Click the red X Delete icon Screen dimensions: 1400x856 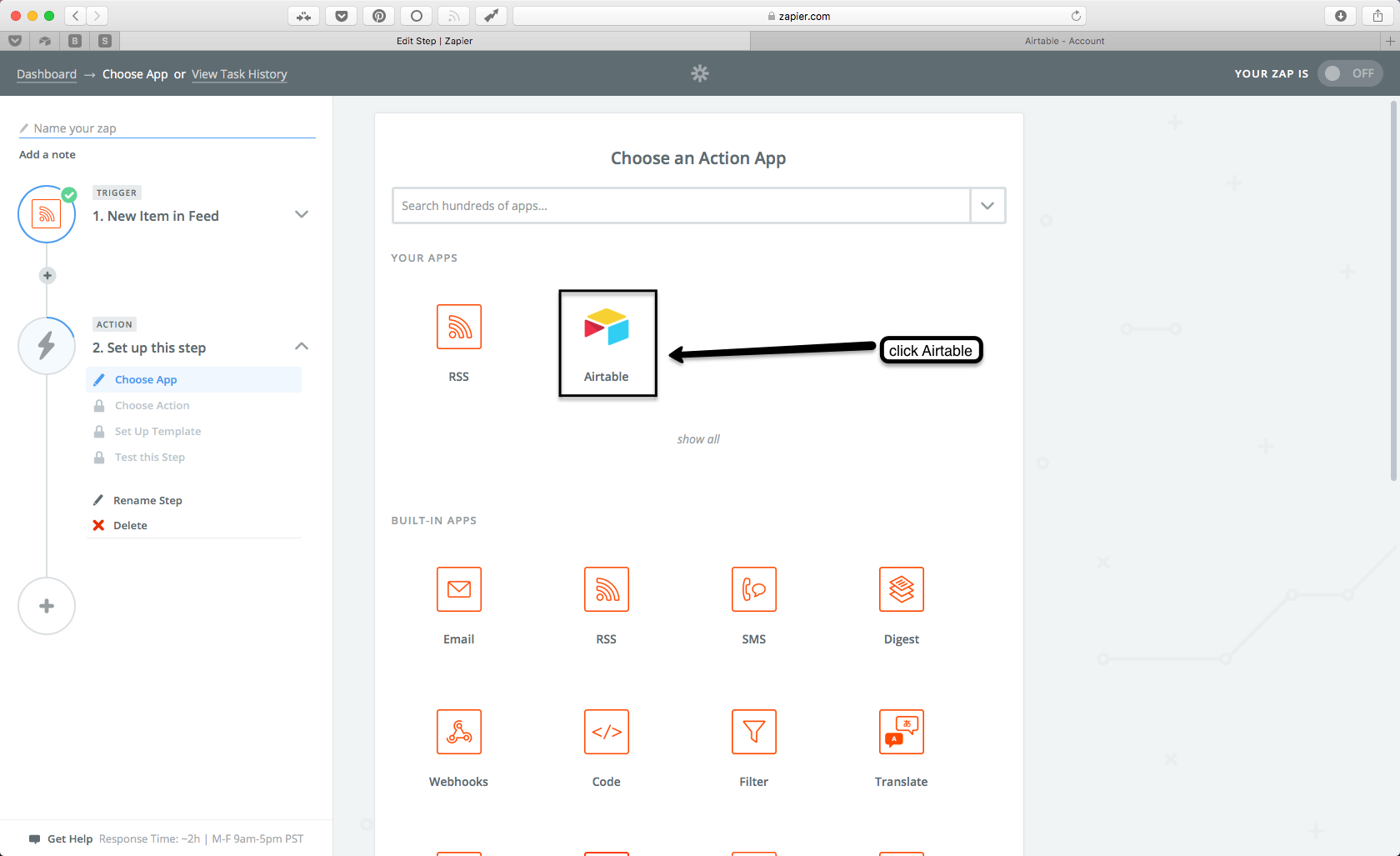(x=98, y=525)
